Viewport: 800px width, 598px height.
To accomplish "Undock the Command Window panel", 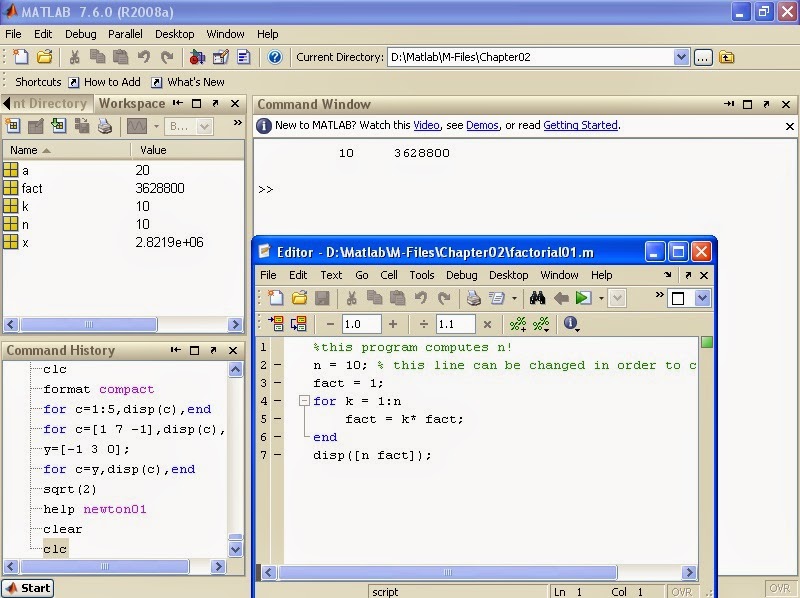I will (x=766, y=104).
